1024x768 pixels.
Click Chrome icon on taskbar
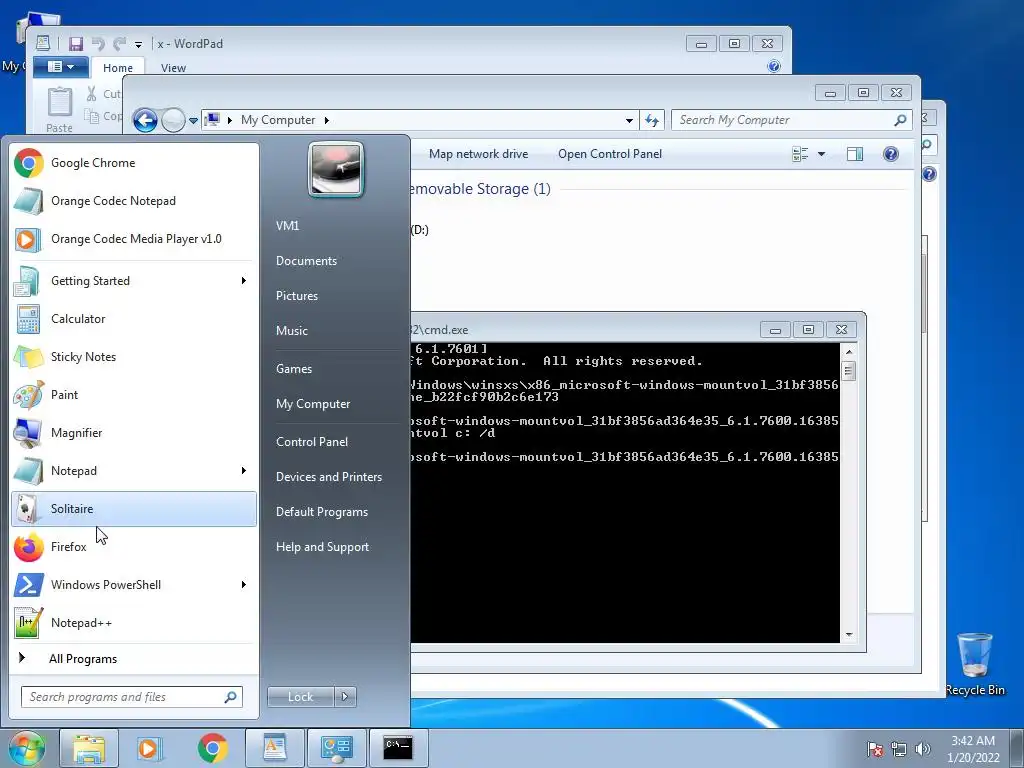[212, 748]
